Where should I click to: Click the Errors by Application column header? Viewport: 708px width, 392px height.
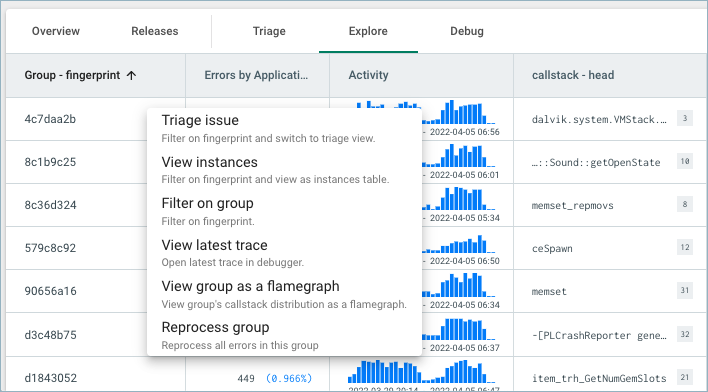(256, 75)
